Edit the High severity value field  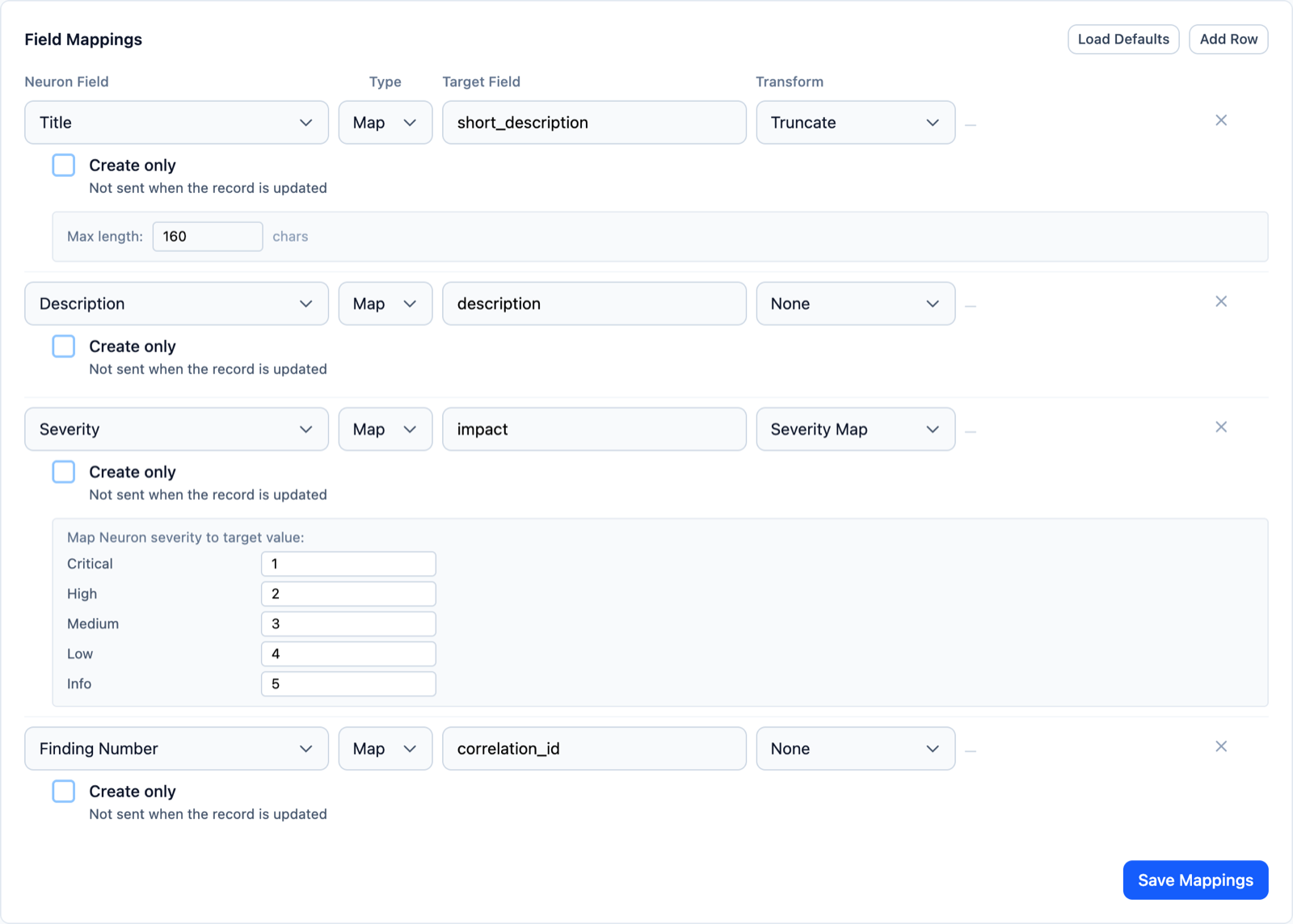click(348, 594)
